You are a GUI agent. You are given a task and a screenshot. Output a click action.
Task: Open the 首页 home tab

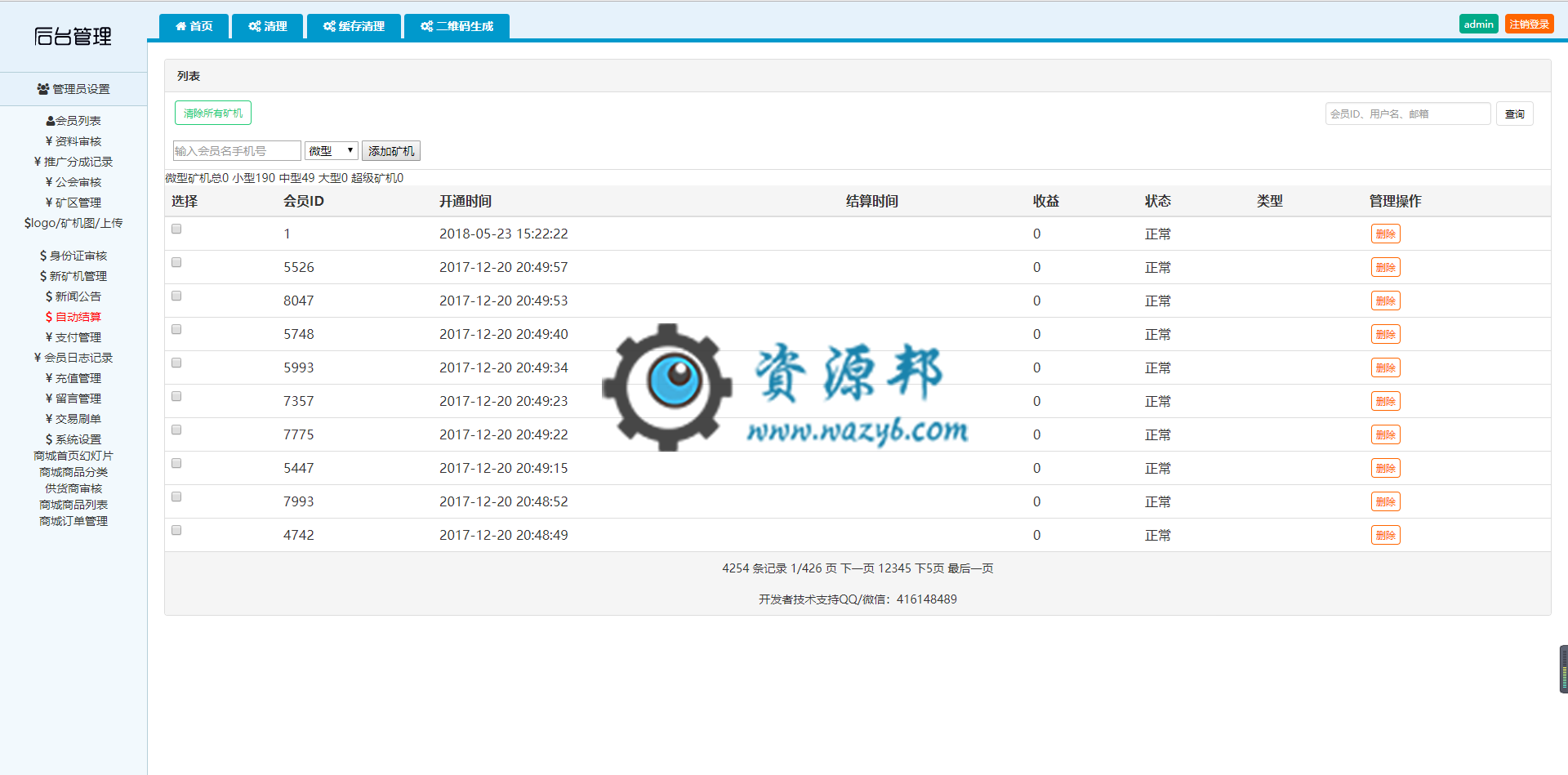194,26
